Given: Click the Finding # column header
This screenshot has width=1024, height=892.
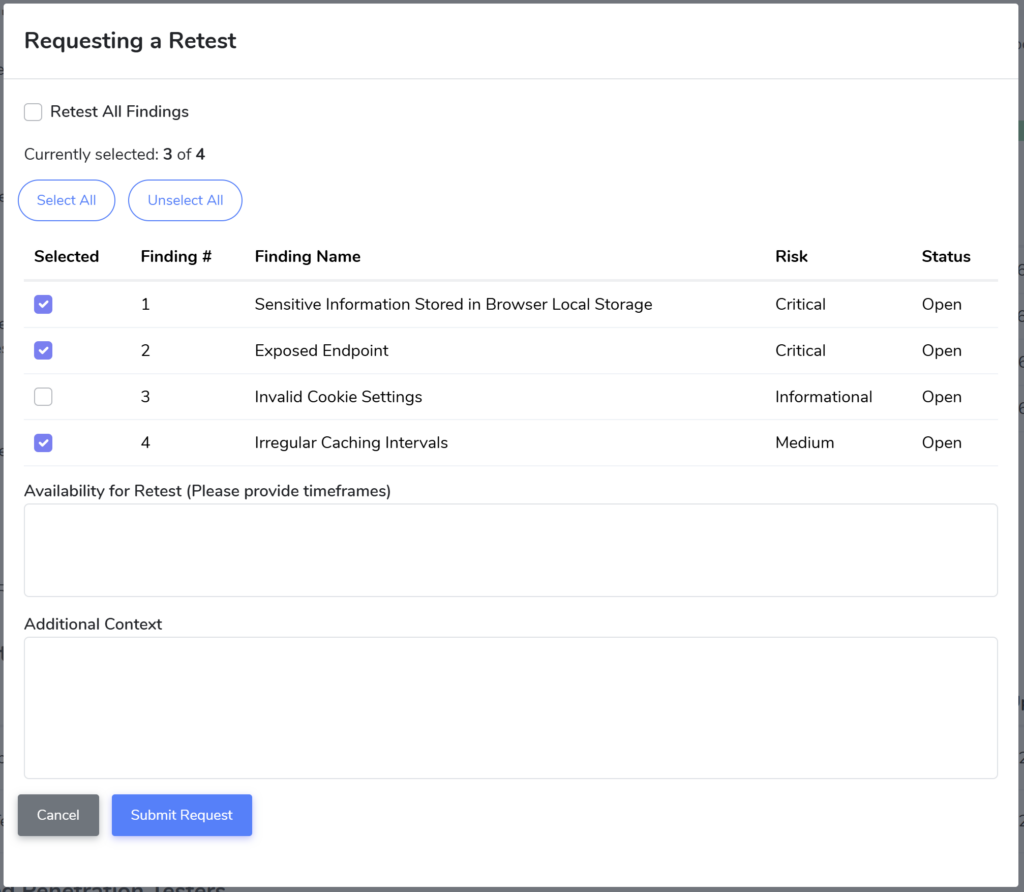Looking at the screenshot, I should [x=176, y=257].
